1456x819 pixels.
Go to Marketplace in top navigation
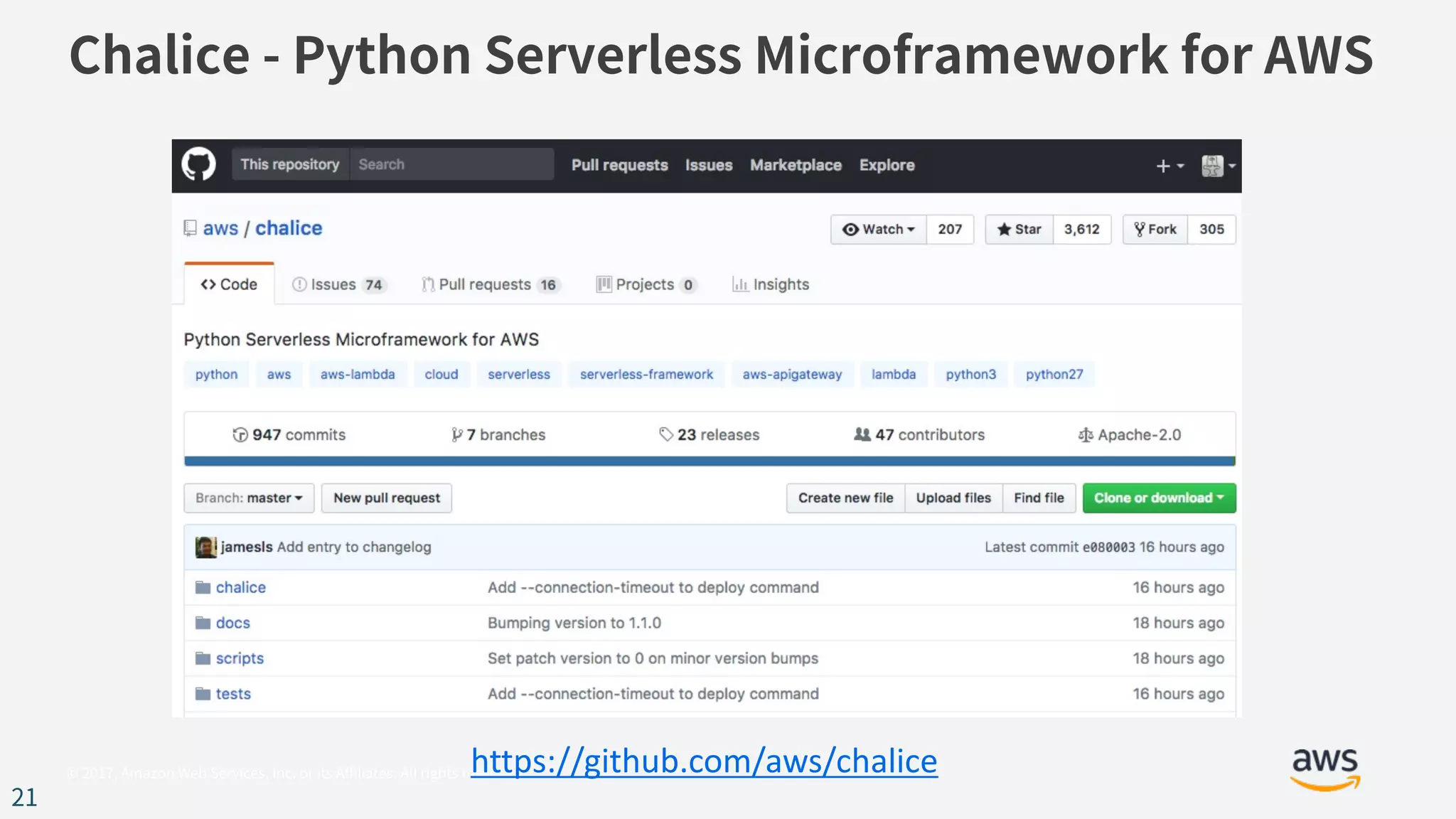point(796,165)
